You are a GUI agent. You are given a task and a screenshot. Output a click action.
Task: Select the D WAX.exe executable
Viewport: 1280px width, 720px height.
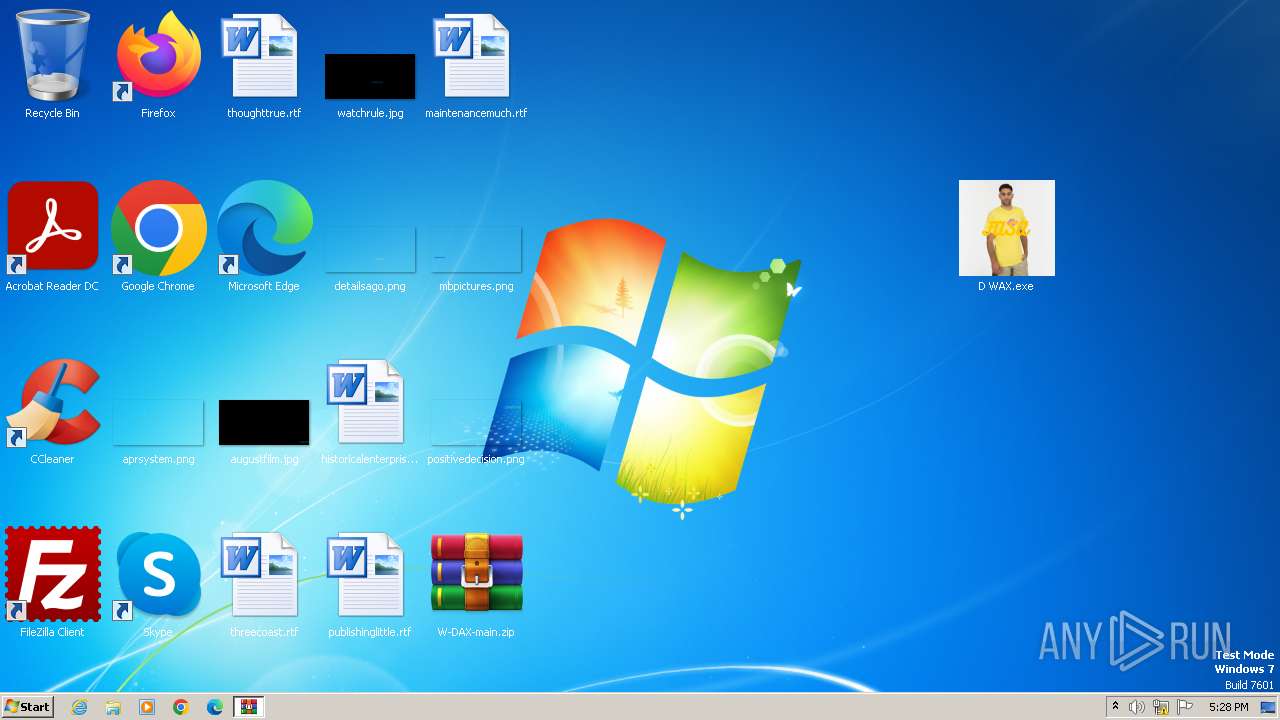coord(1006,238)
